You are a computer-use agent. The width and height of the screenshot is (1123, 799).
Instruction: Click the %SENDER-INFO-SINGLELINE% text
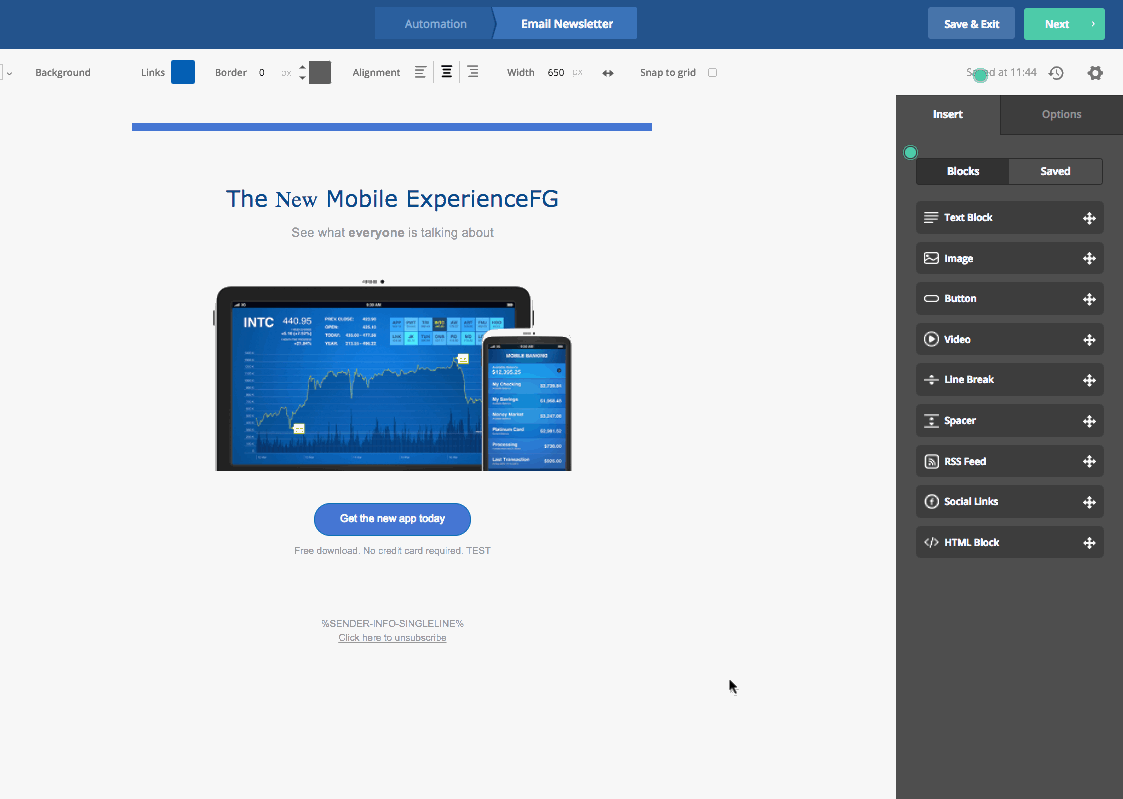tap(392, 624)
